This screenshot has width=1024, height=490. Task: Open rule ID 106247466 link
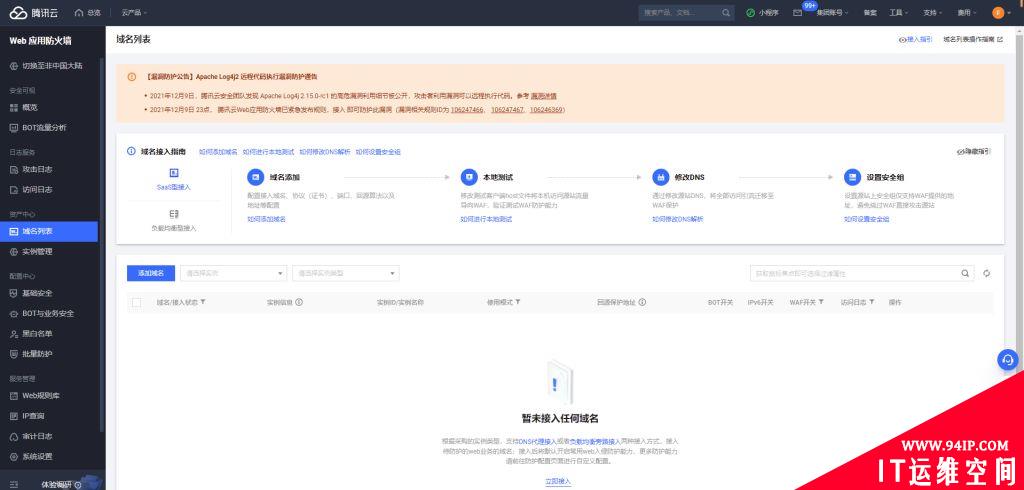click(x=467, y=110)
